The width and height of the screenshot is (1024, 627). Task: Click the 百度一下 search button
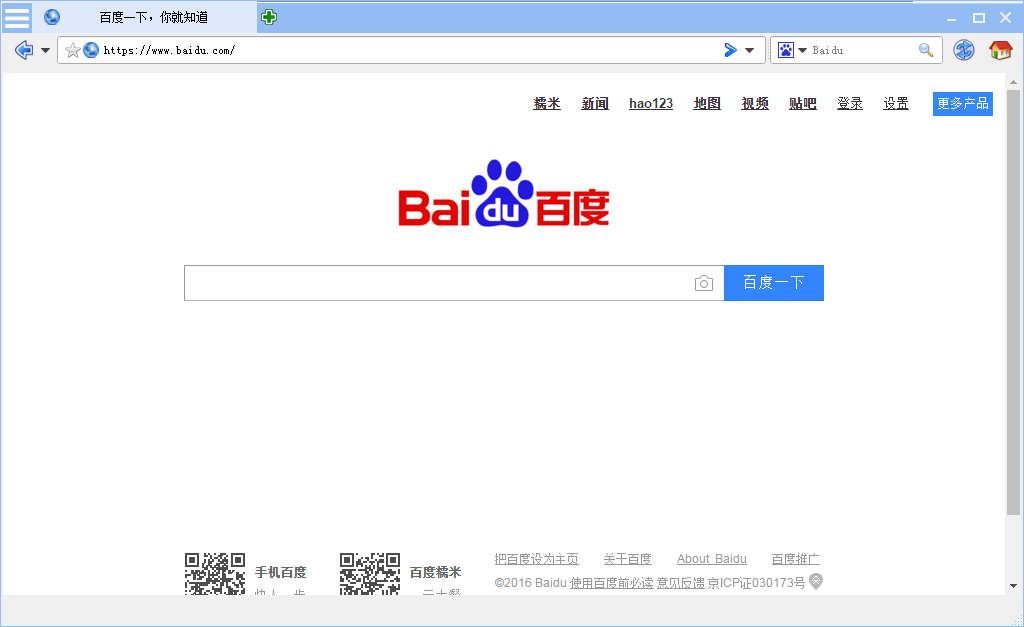tap(774, 283)
